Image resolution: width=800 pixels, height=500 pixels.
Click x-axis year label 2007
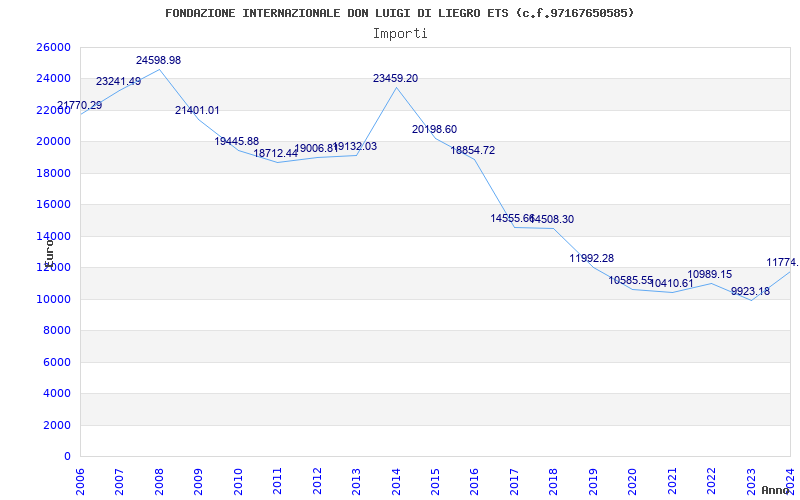[x=120, y=482]
